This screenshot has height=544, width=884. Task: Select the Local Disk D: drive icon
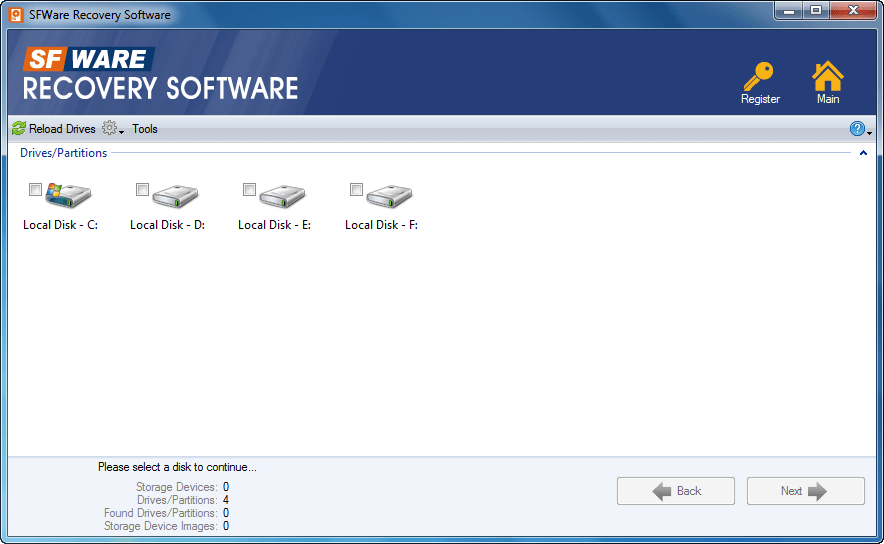175,196
